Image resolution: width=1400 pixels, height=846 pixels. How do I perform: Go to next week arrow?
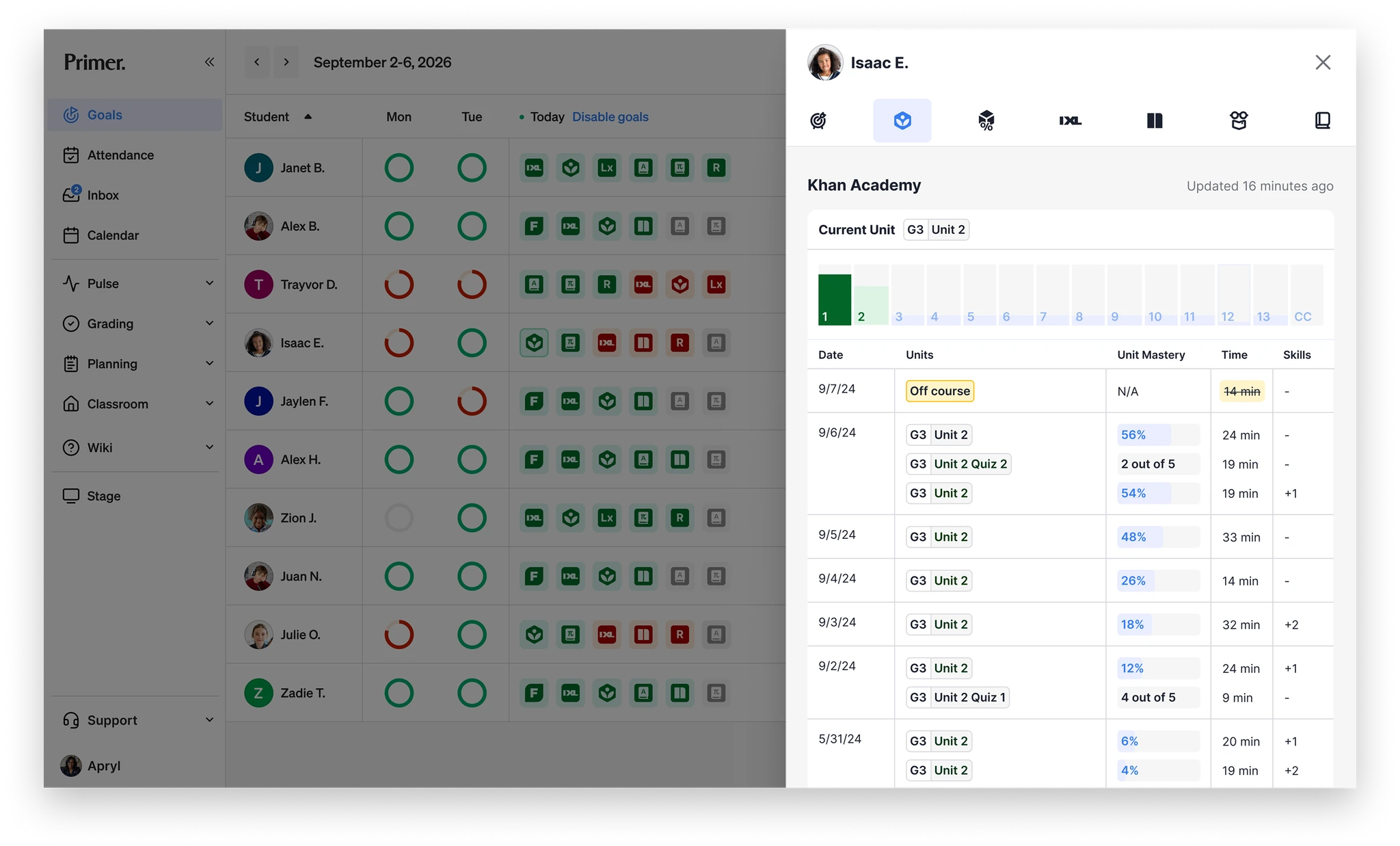coord(286,62)
